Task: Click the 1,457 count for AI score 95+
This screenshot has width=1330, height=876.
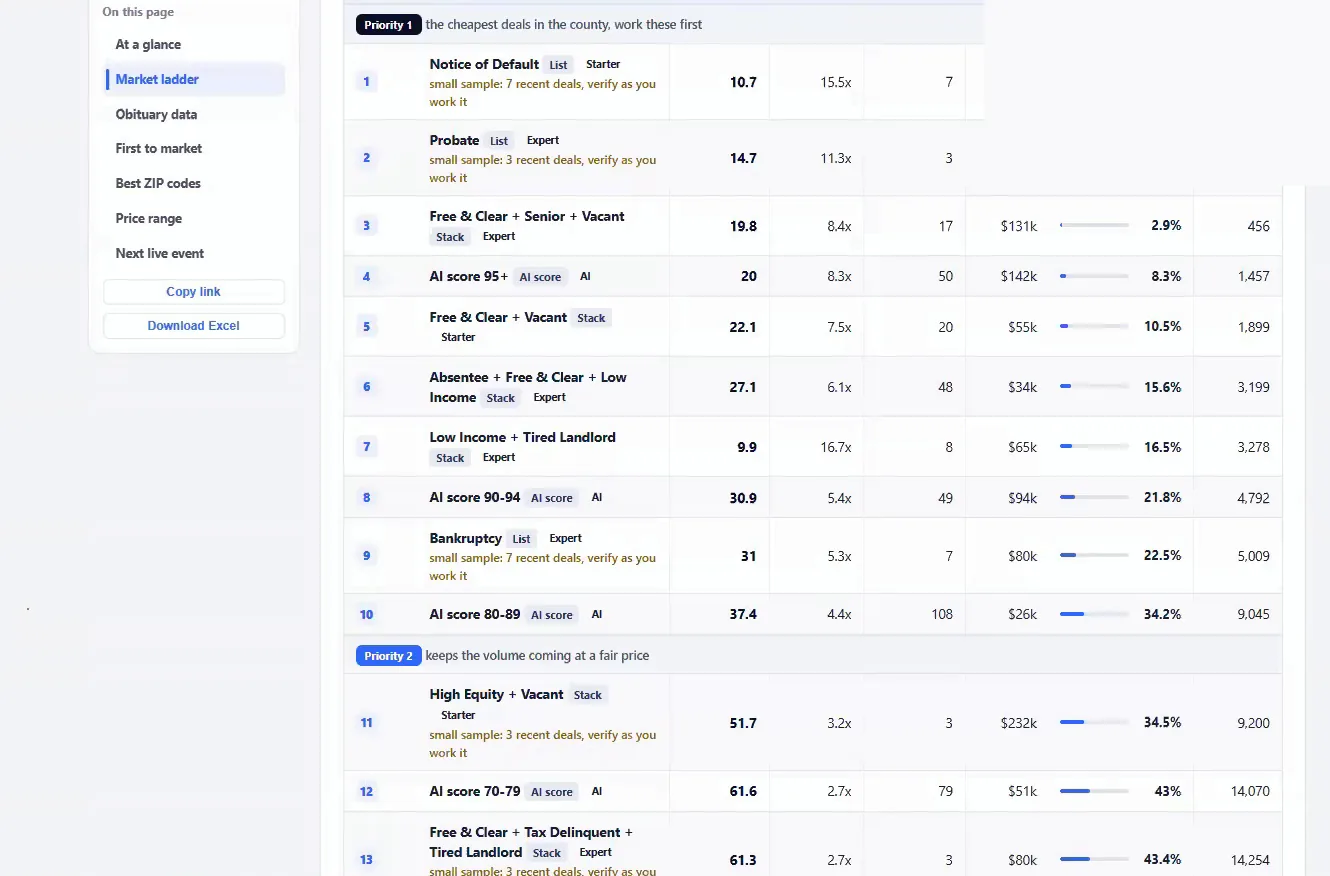Action: tap(1253, 276)
